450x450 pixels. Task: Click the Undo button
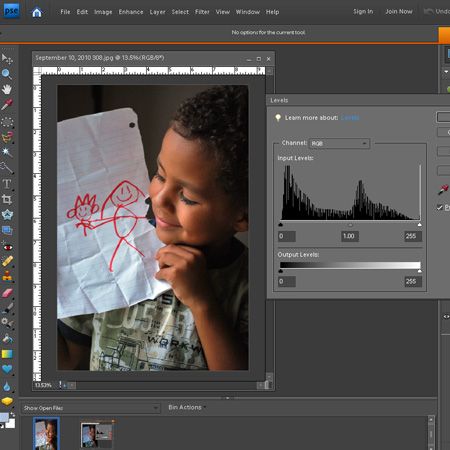click(437, 12)
